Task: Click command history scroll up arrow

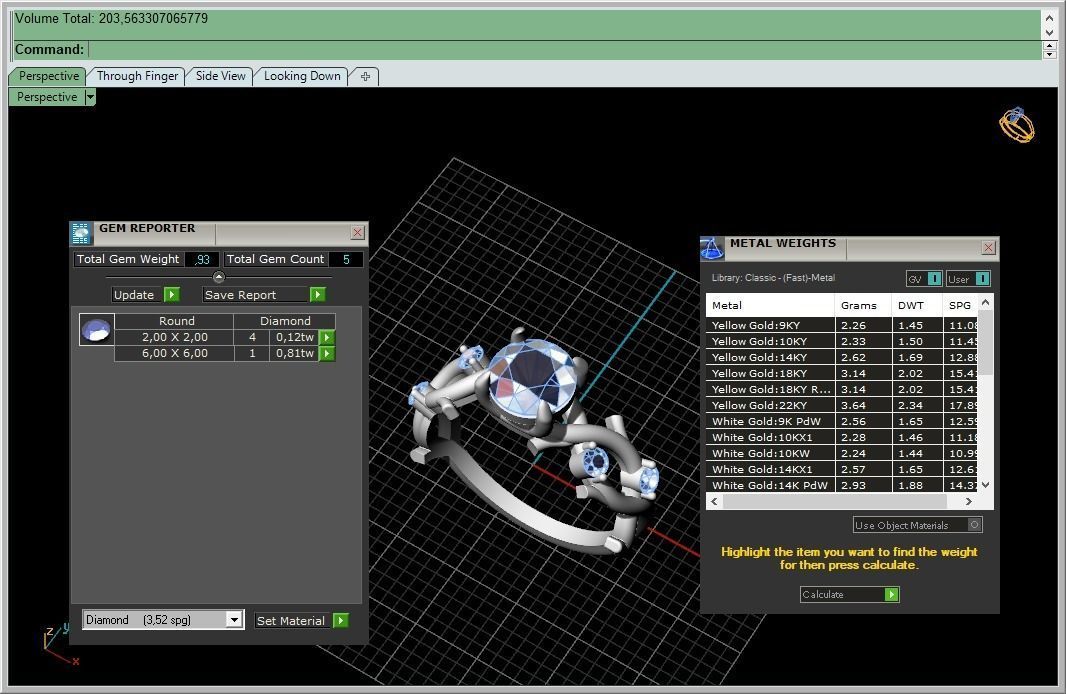Action: coord(1050,18)
